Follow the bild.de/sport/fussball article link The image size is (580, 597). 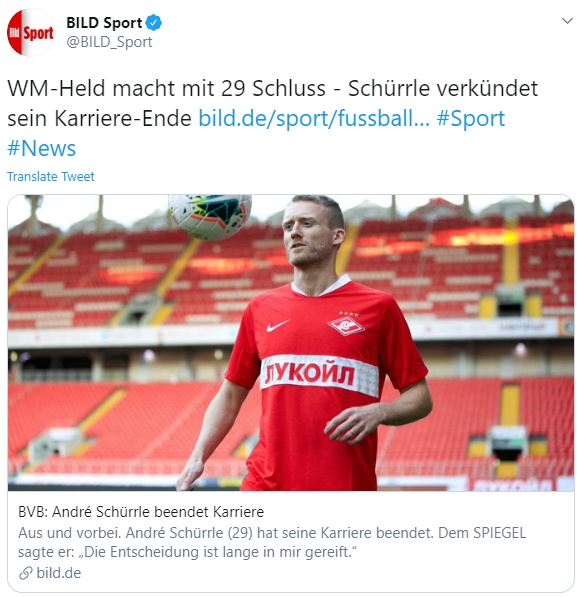(x=314, y=118)
